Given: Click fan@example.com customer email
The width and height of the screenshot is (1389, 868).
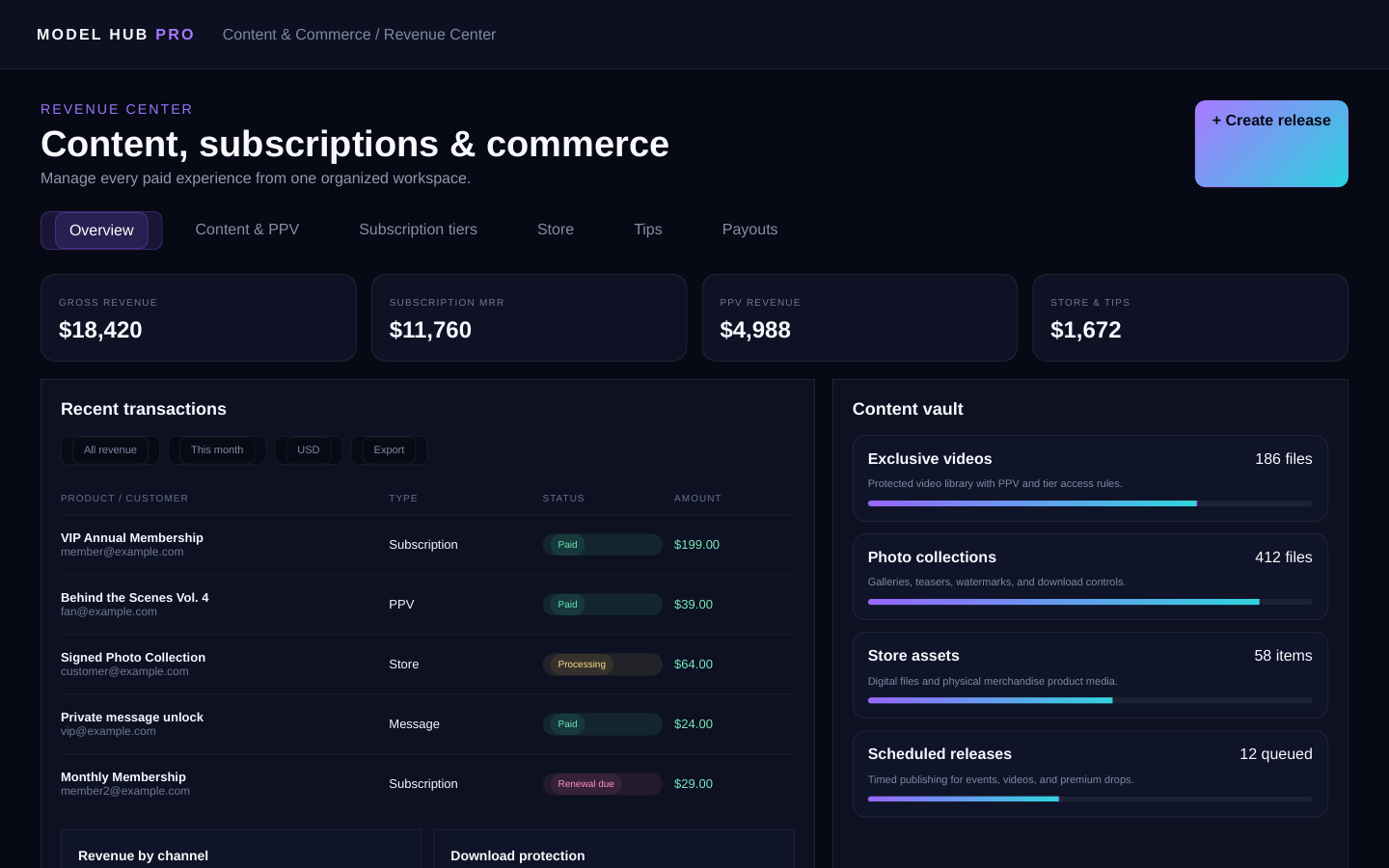Looking at the screenshot, I should pos(109,612).
